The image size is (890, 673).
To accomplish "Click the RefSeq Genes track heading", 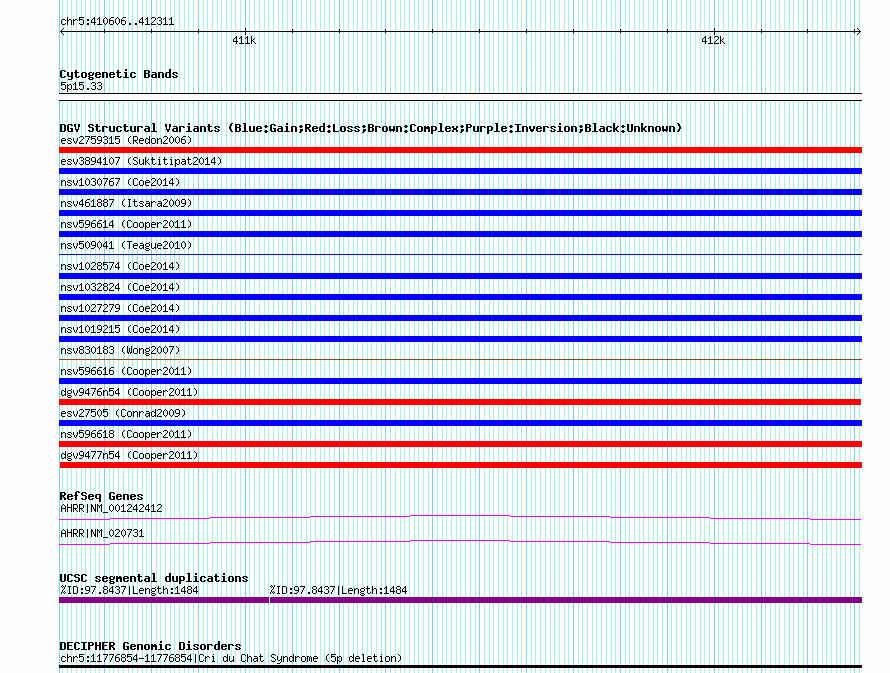I will [x=102, y=496].
